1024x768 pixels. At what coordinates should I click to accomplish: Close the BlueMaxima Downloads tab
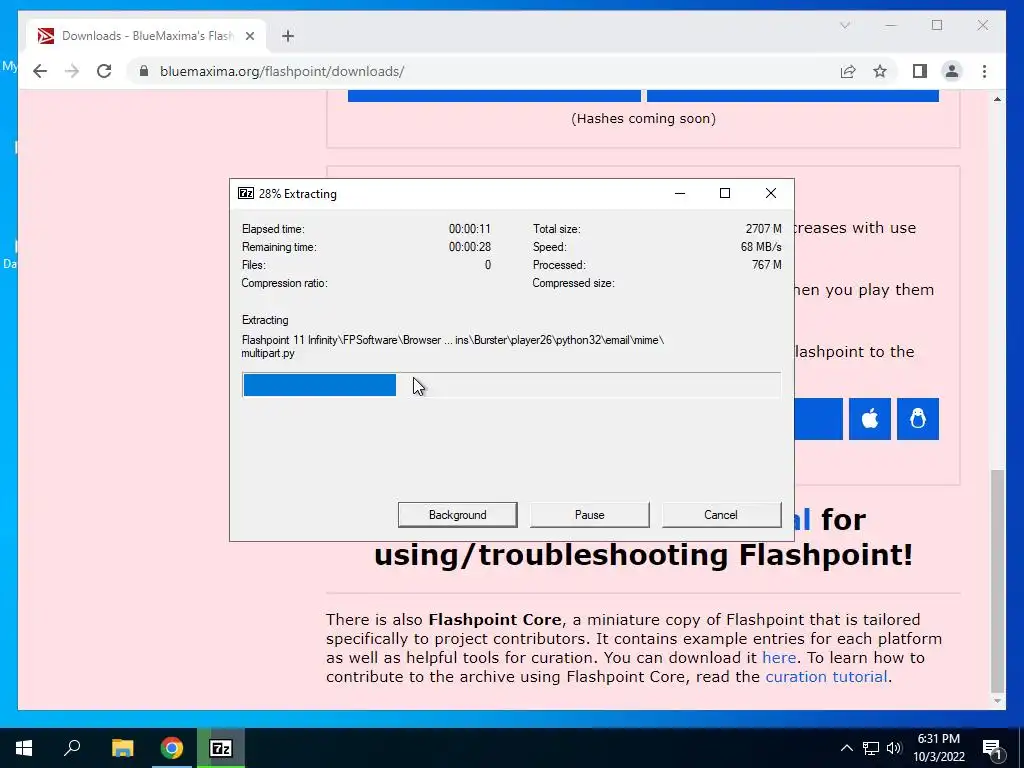[x=249, y=36]
